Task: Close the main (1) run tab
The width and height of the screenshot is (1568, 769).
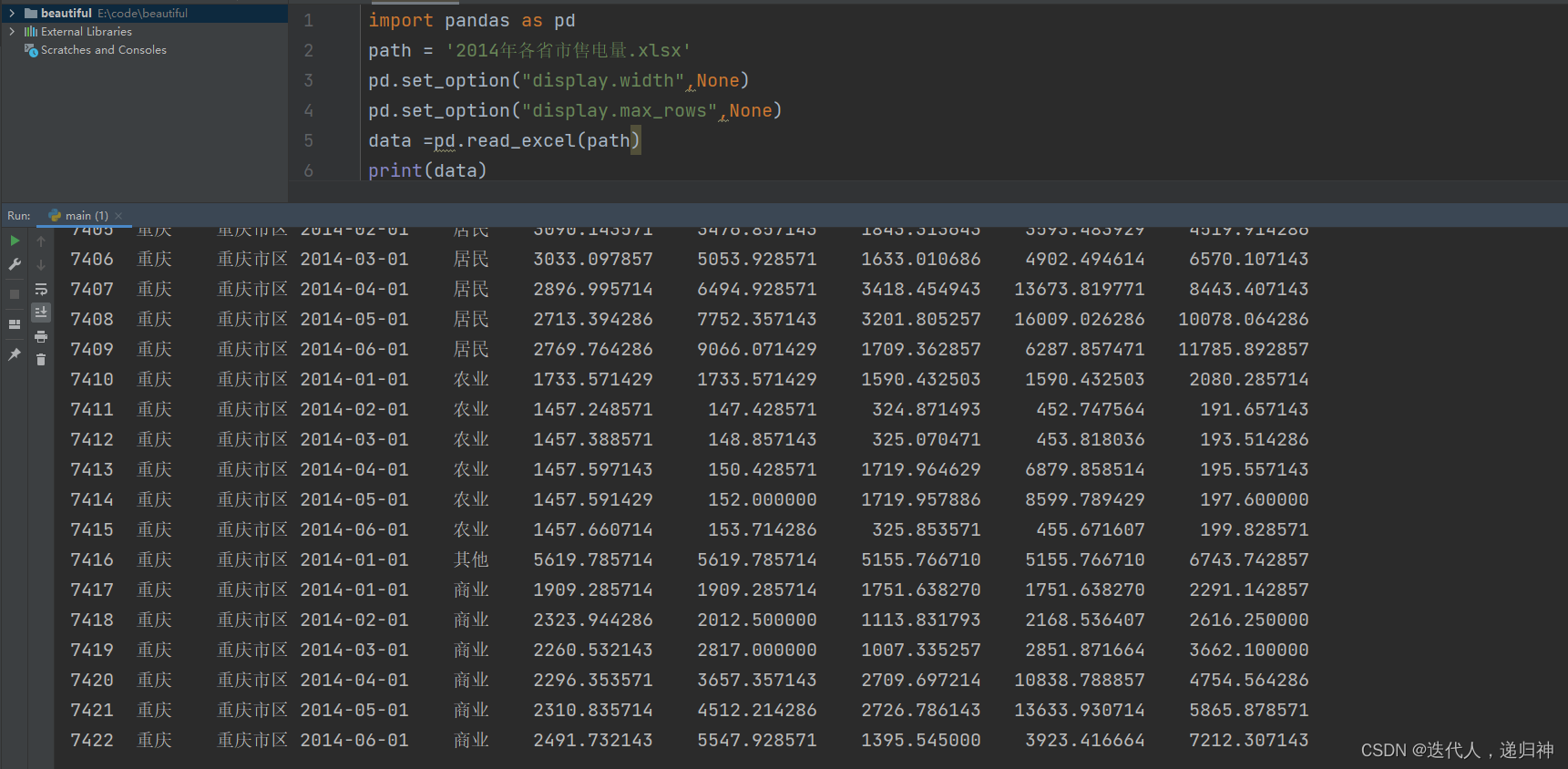Action: coord(118,216)
